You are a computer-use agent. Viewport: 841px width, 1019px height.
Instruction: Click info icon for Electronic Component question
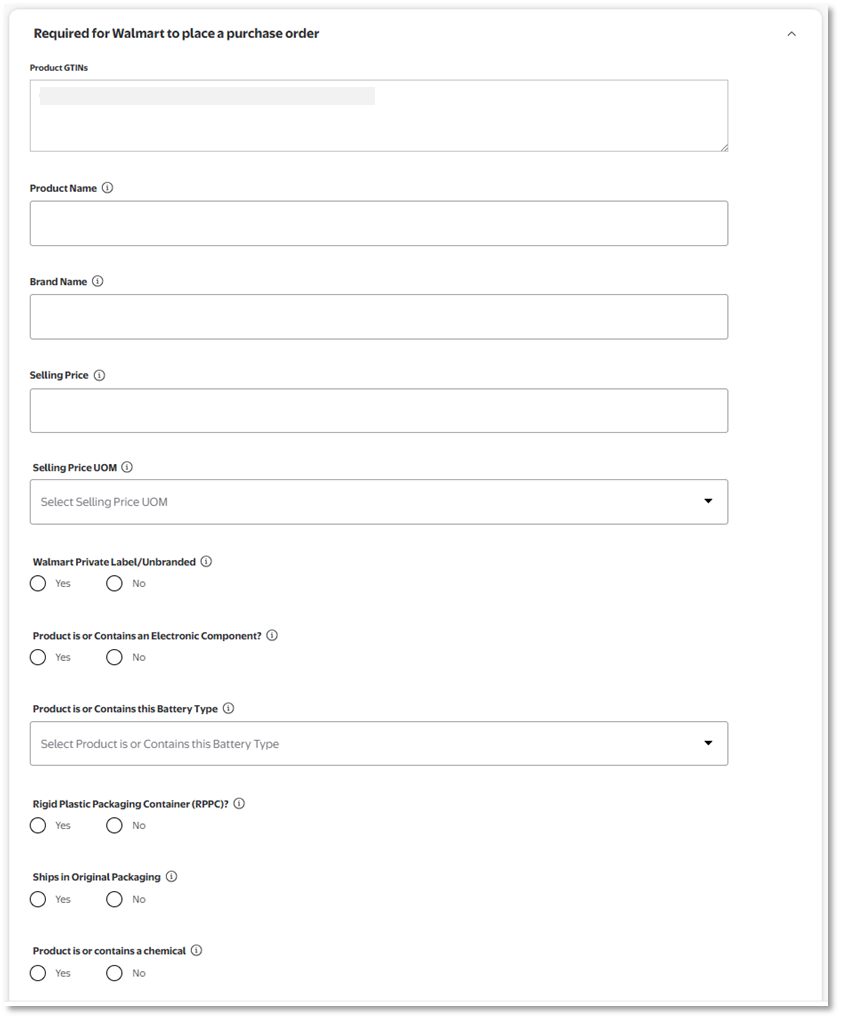(272, 635)
